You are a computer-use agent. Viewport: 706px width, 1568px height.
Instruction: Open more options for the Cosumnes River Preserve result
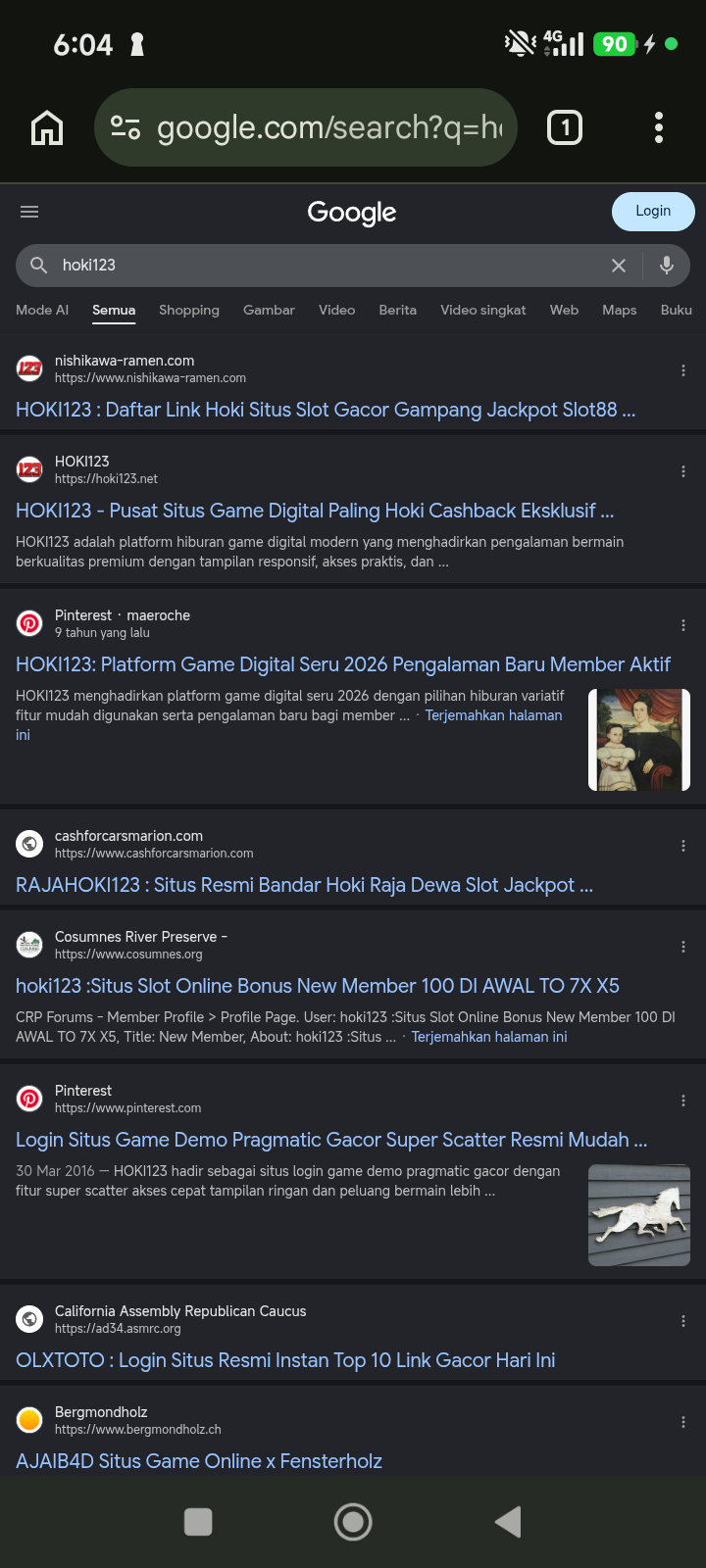click(x=683, y=947)
